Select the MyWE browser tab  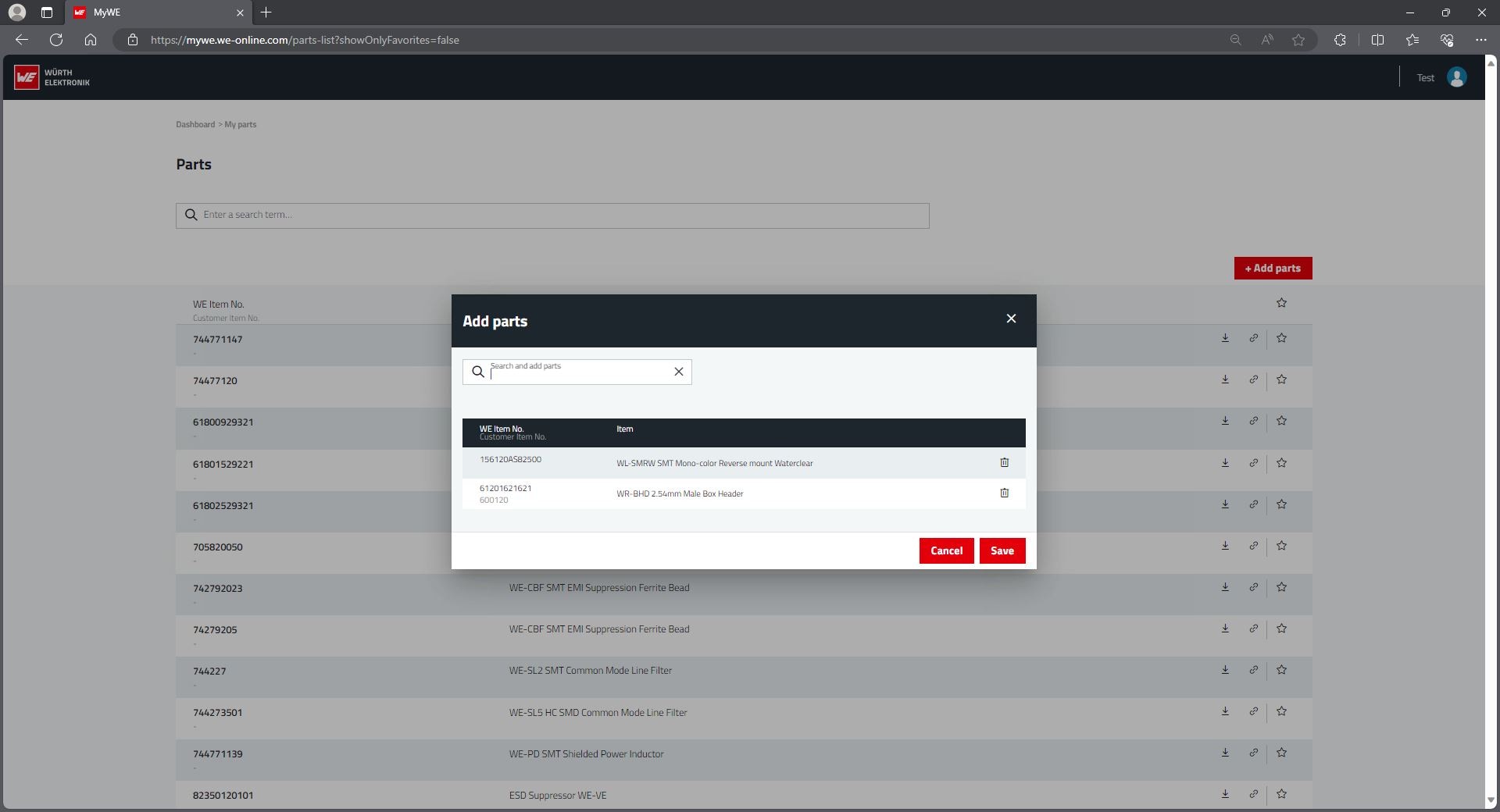coord(159,12)
